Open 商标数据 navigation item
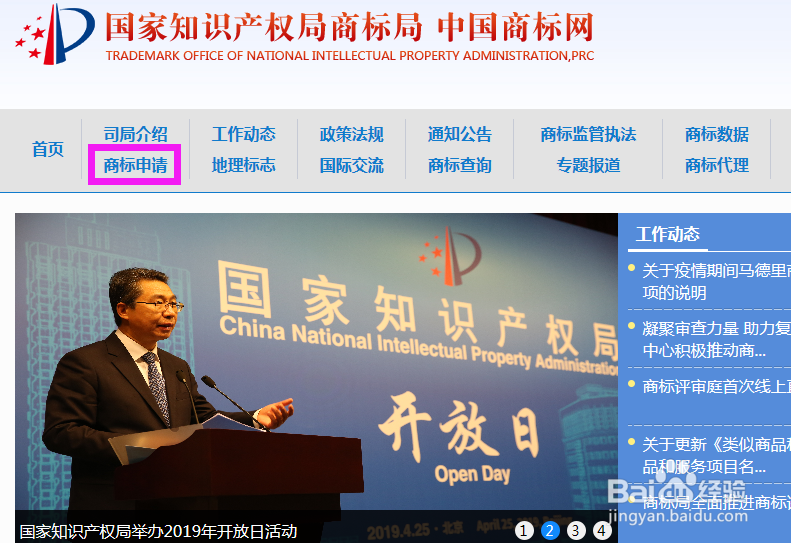 click(x=717, y=134)
